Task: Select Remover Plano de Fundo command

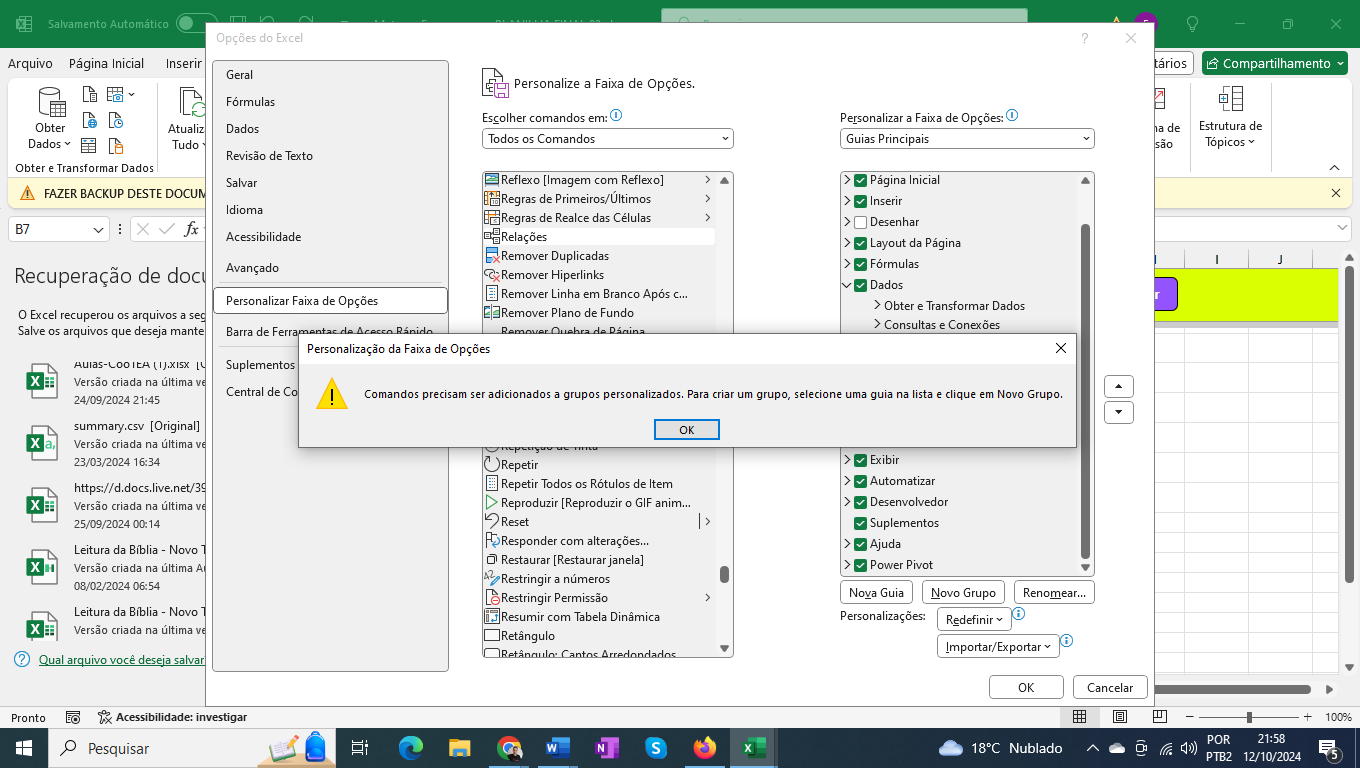Action: (599, 313)
